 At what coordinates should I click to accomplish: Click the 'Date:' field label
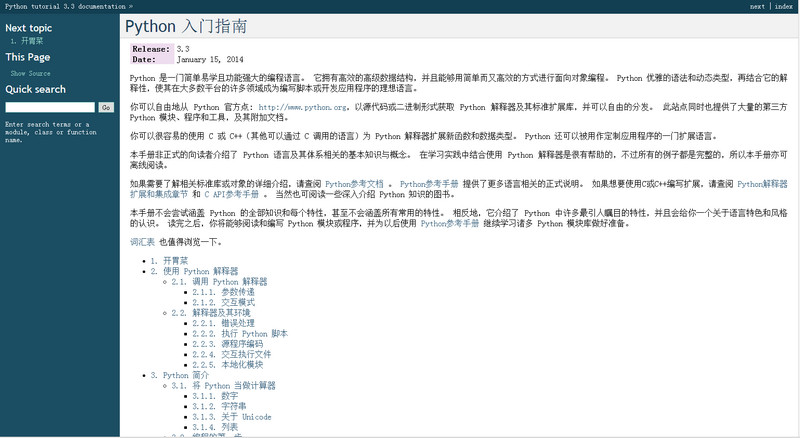click(x=144, y=59)
